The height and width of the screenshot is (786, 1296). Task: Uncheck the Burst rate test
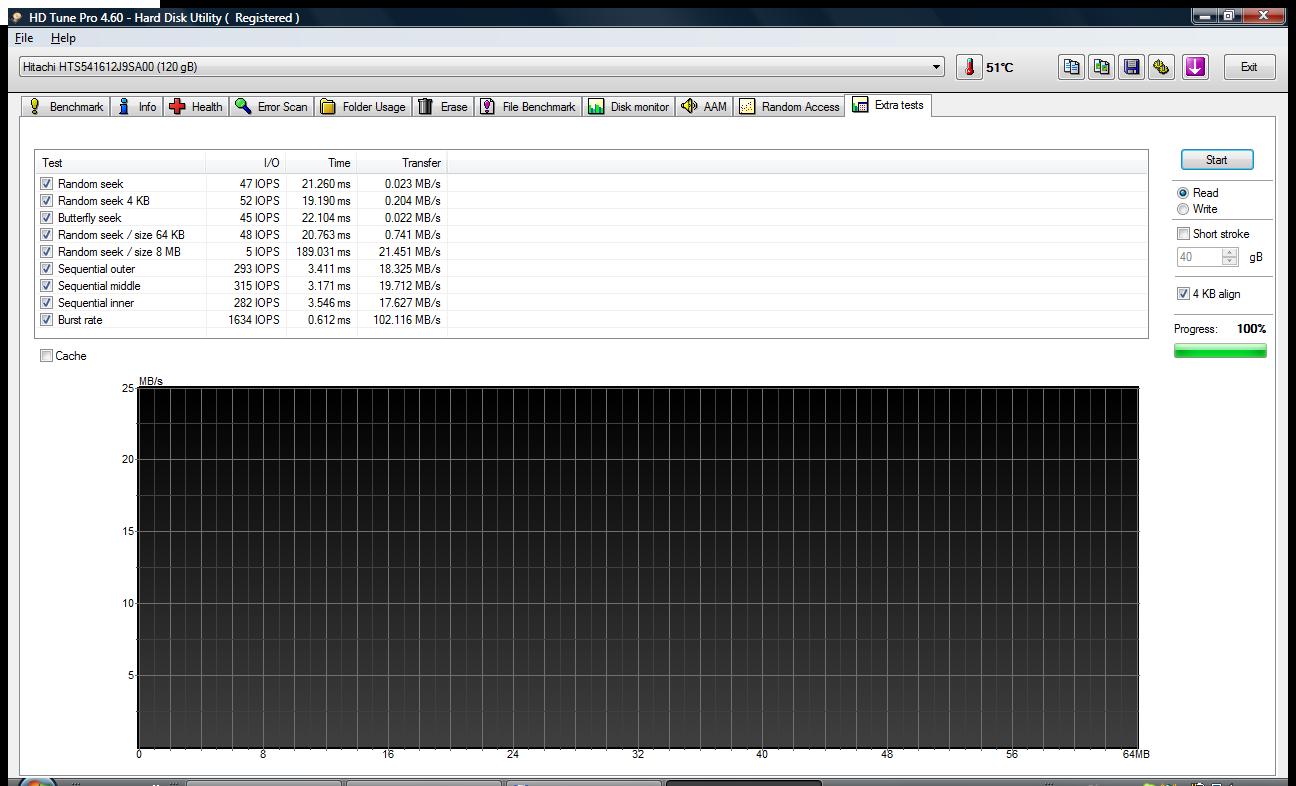(46, 320)
